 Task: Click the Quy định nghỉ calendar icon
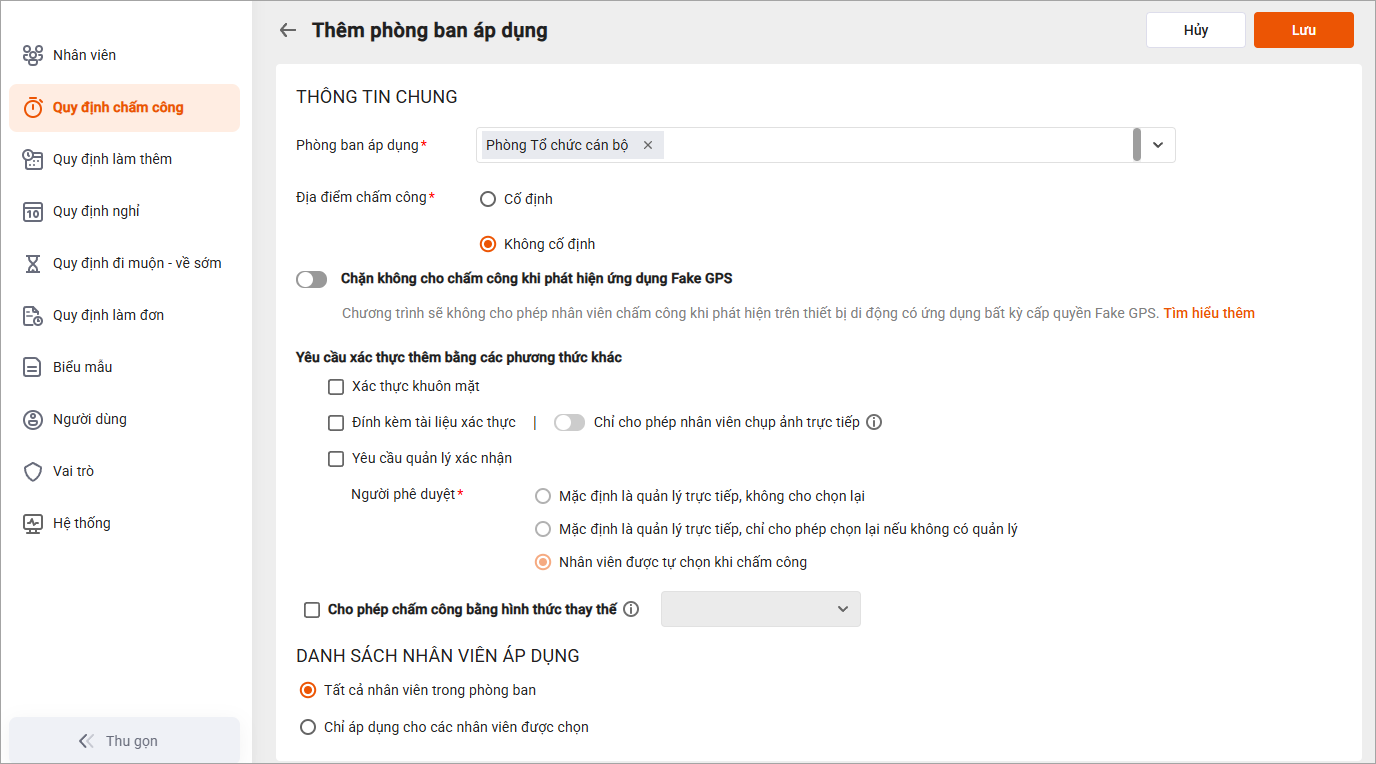point(33,211)
